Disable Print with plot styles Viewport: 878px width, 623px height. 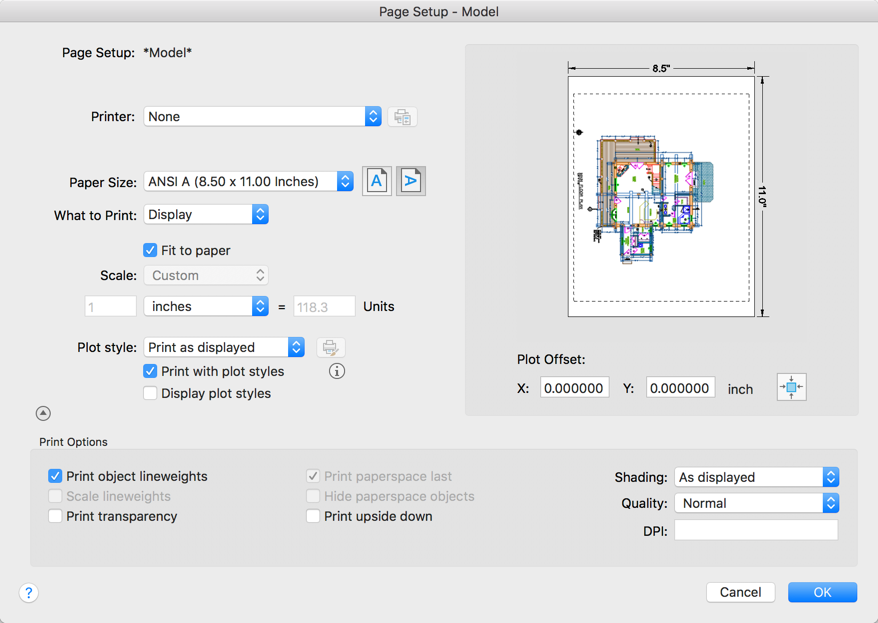pos(150,371)
